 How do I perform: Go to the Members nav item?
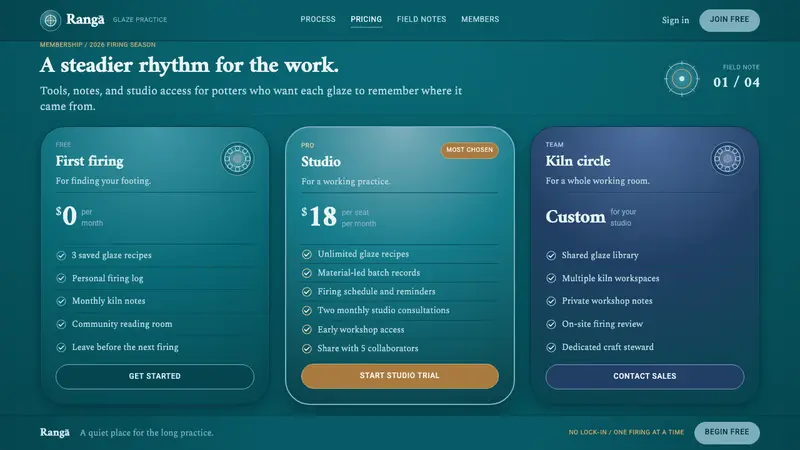point(480,19)
